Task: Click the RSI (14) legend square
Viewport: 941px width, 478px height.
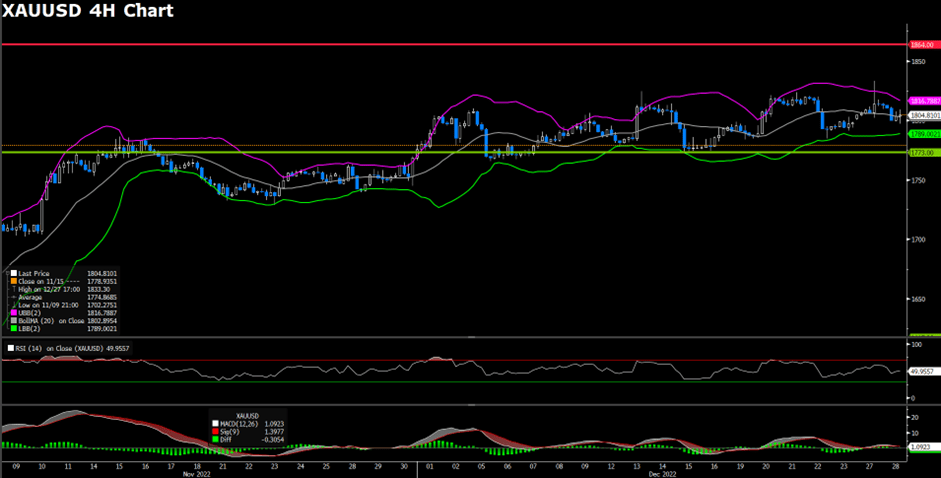Action: (x=6, y=347)
